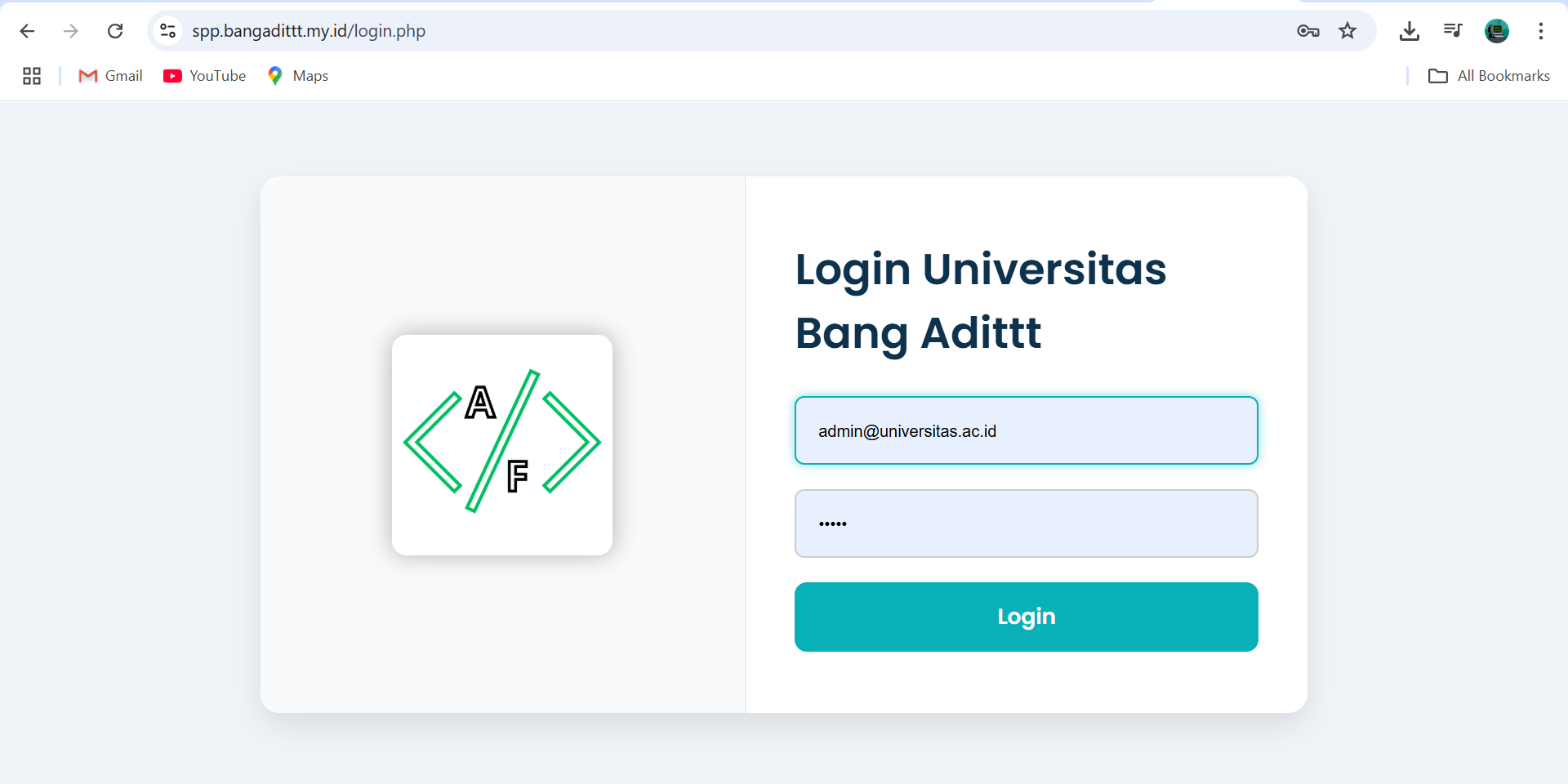Image resolution: width=1568 pixels, height=784 pixels.
Task: Bookmark this page with the star
Action: click(x=1347, y=31)
